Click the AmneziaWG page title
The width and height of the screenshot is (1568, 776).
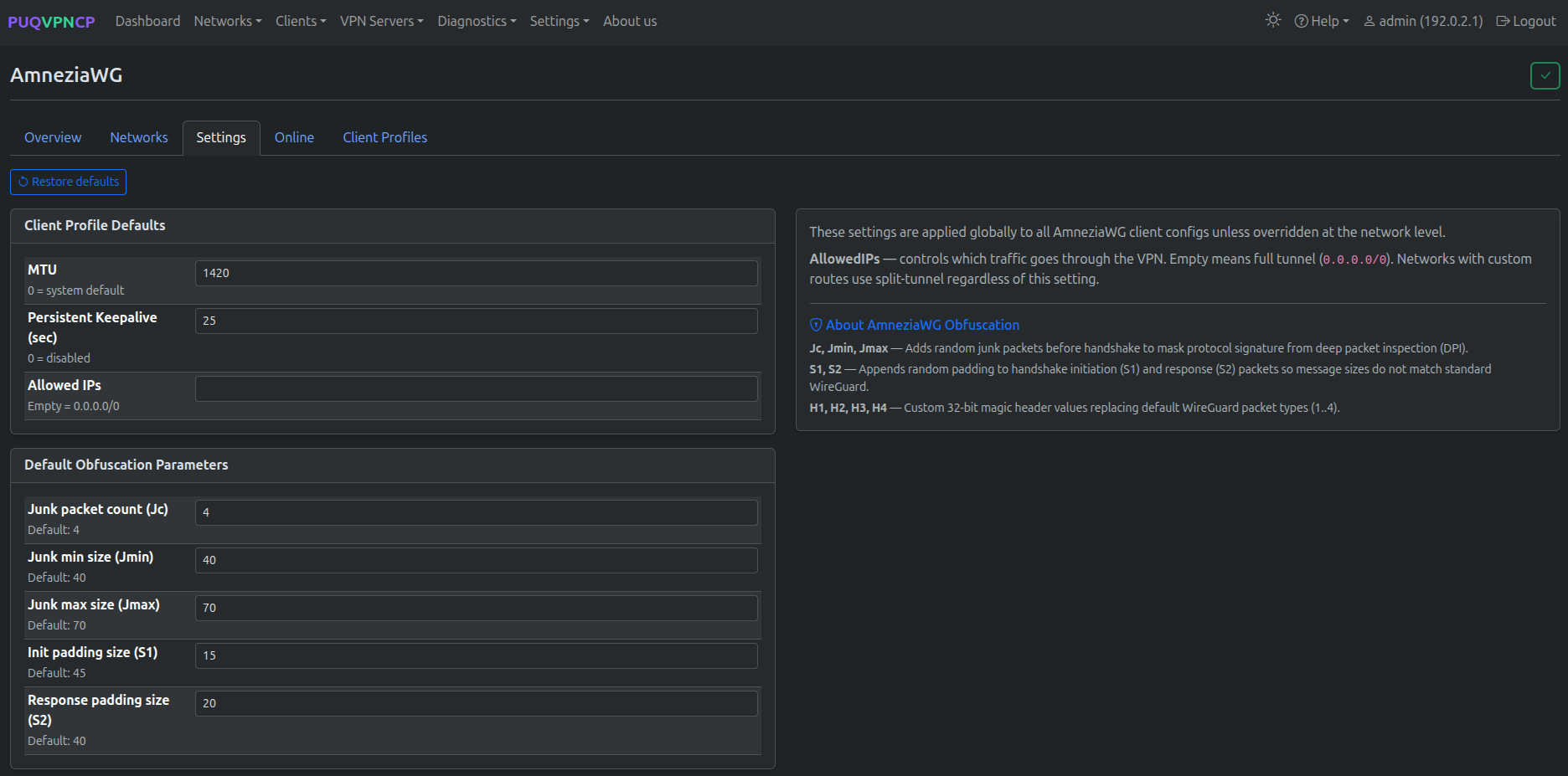pos(66,75)
